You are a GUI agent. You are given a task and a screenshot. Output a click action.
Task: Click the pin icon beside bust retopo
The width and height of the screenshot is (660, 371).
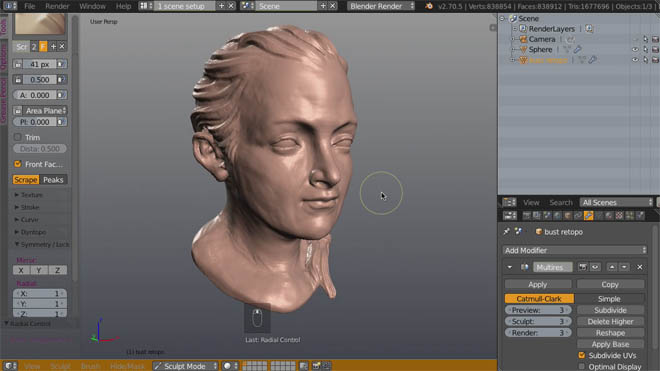pyautogui.click(x=506, y=232)
